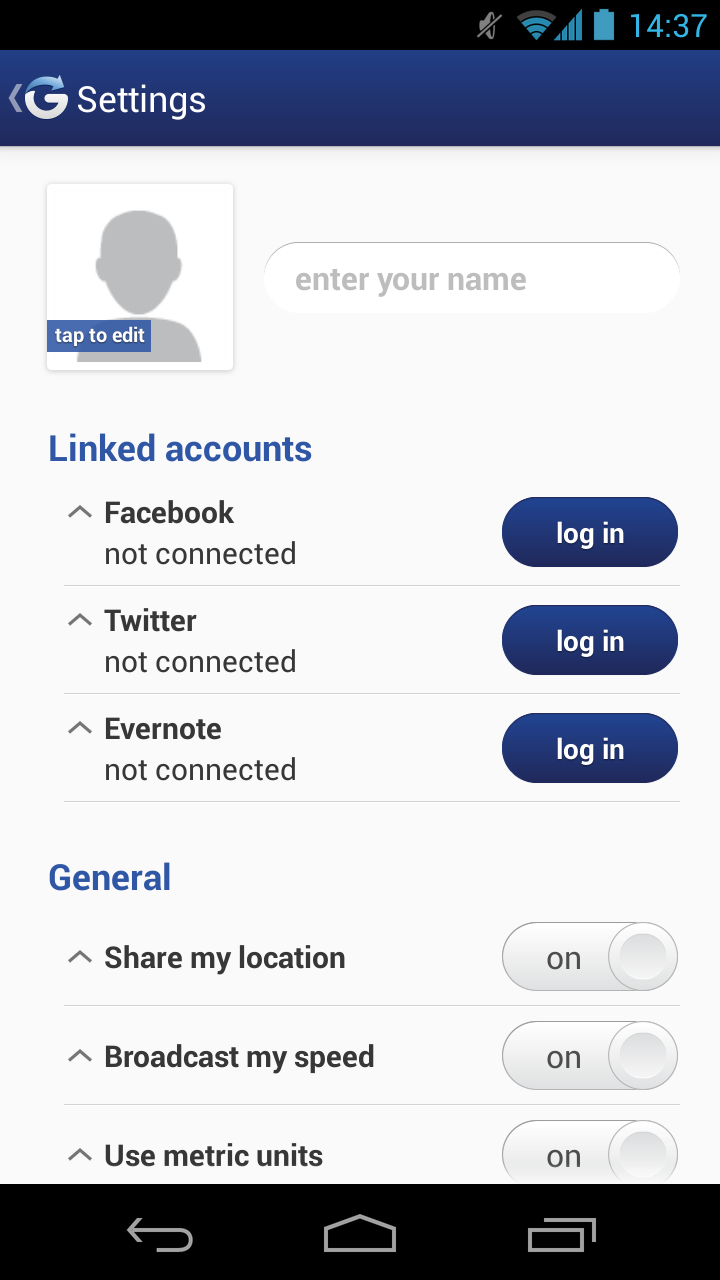This screenshot has width=720, height=1280.
Task: Collapse the Facebook row chevron
Action: pyautogui.click(x=80, y=512)
